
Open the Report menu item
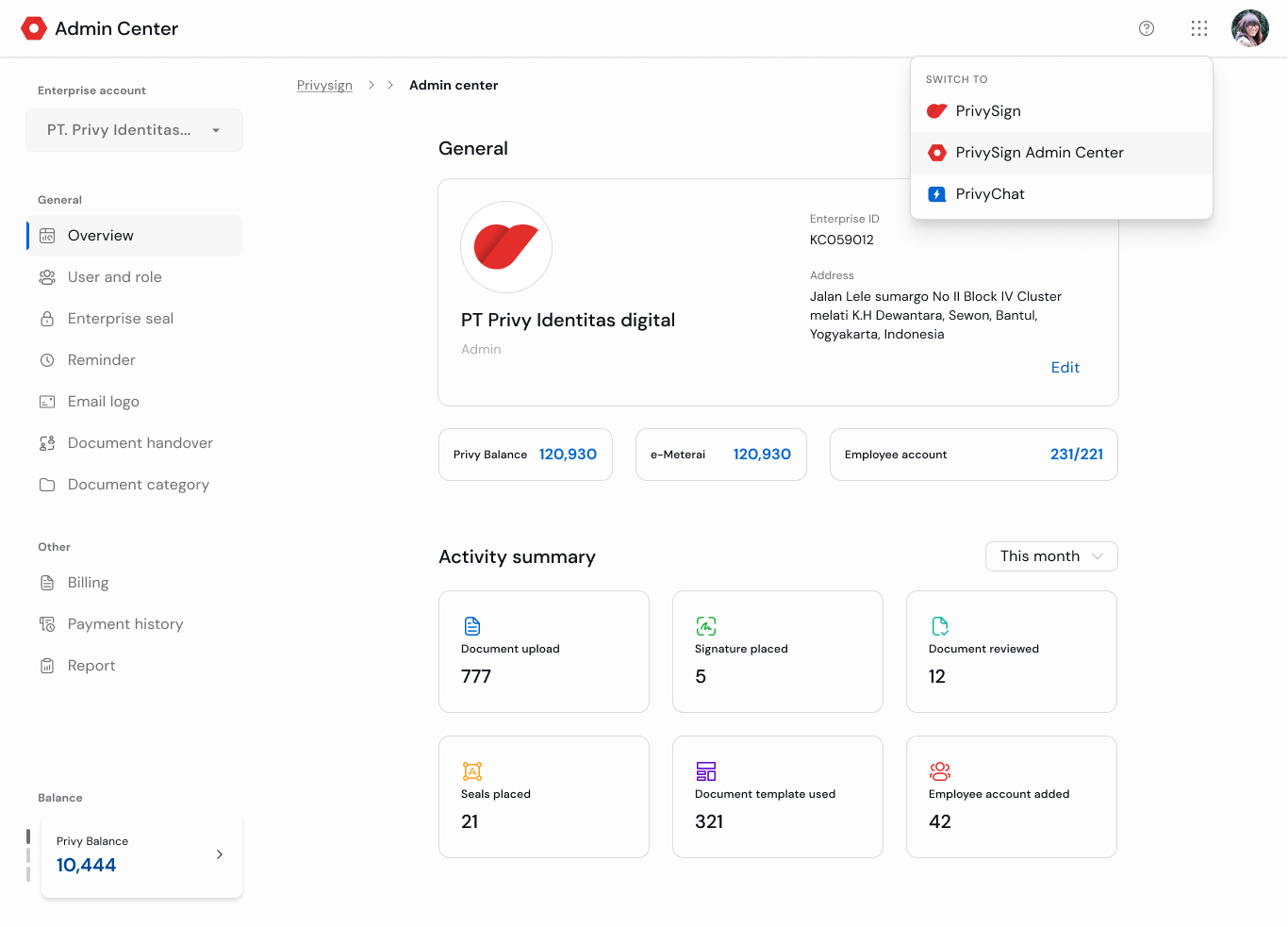pos(134,666)
